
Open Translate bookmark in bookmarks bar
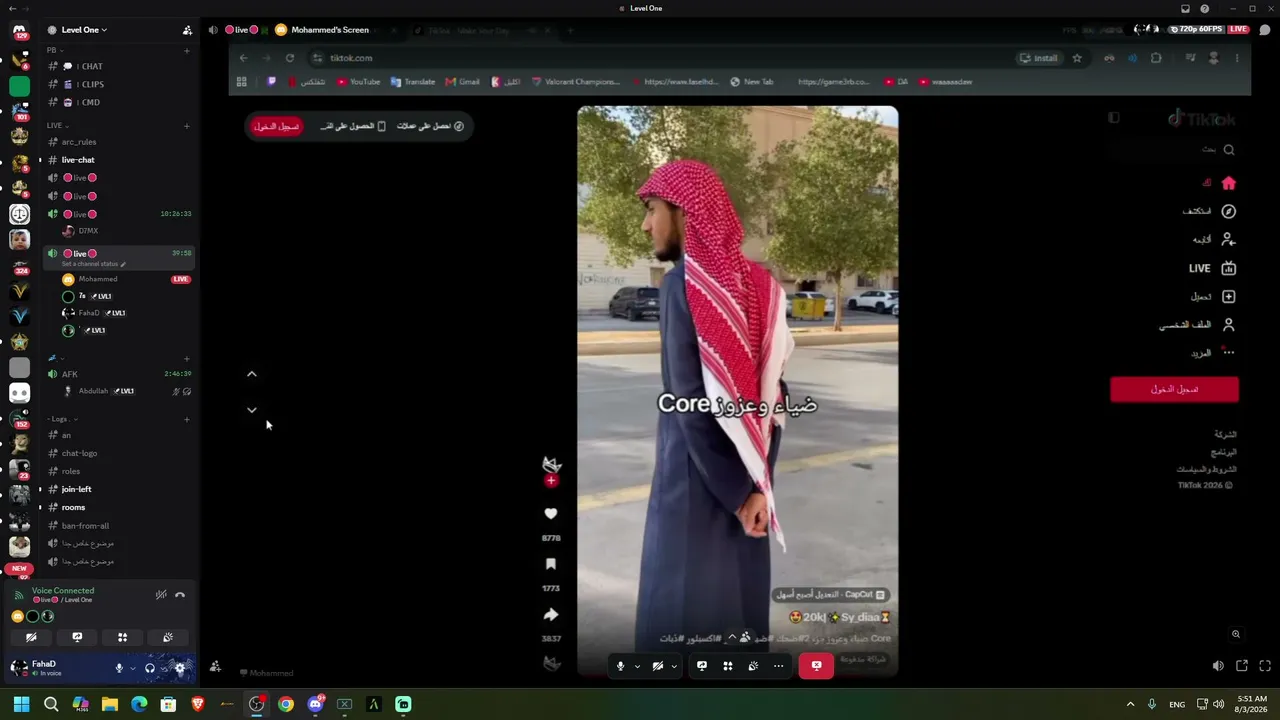click(413, 82)
